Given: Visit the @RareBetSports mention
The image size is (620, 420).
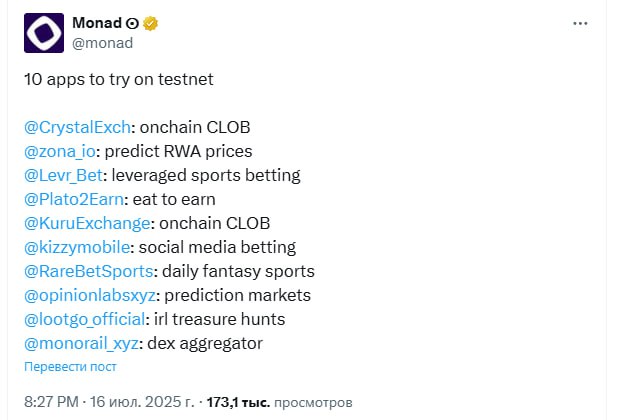Looking at the screenshot, I should coord(89,272).
